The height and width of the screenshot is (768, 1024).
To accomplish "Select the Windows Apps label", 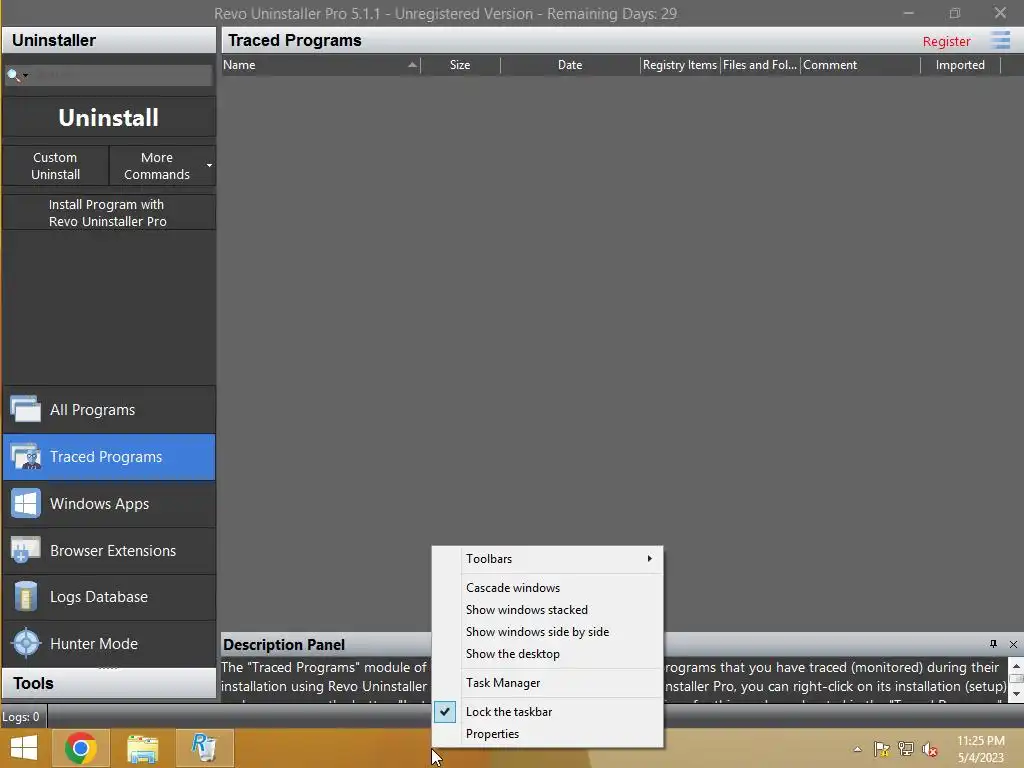I will [x=99, y=504].
